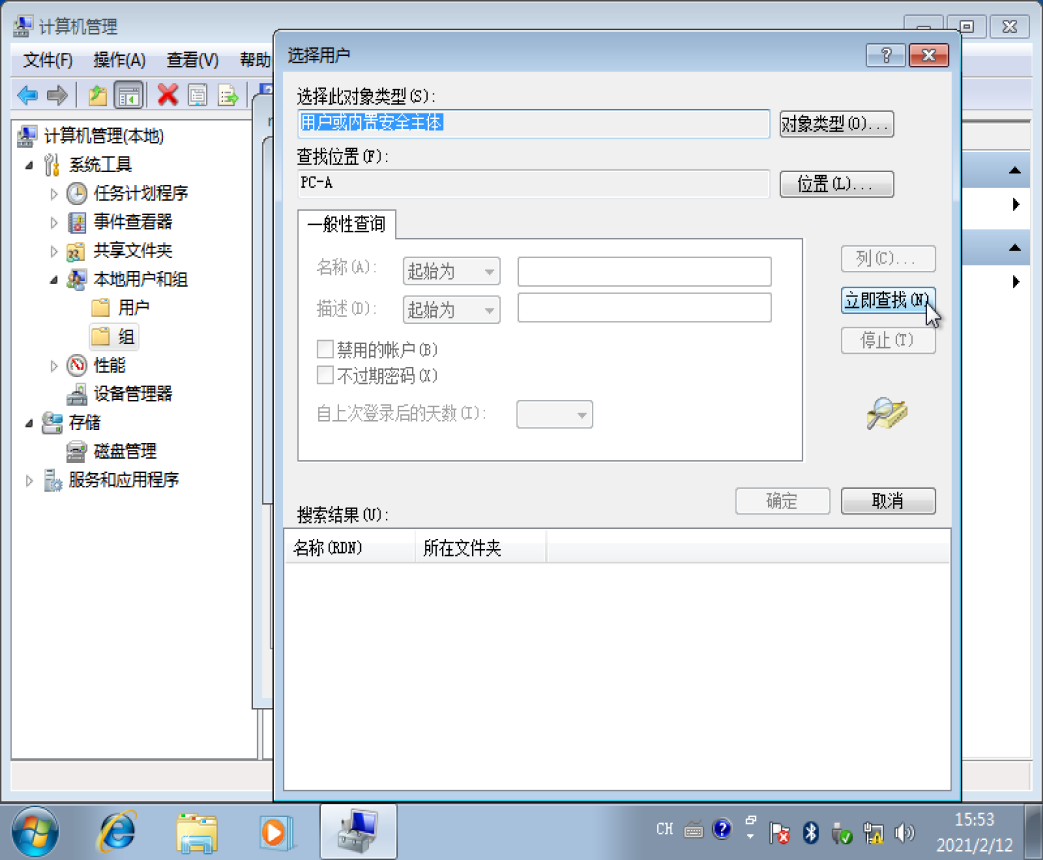Select 存储 node in the tree

click(84, 422)
